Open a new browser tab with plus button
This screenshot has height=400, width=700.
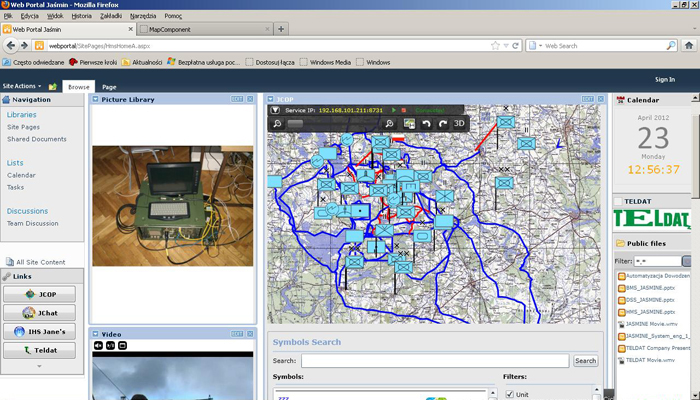tap(281, 29)
